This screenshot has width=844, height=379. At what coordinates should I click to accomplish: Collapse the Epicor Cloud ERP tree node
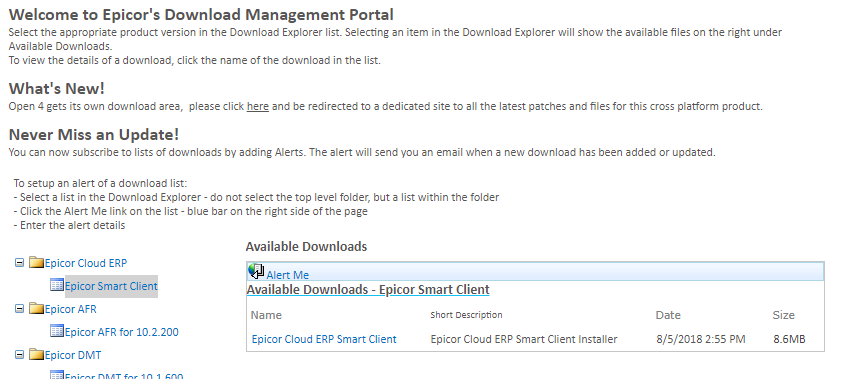pos(19,263)
